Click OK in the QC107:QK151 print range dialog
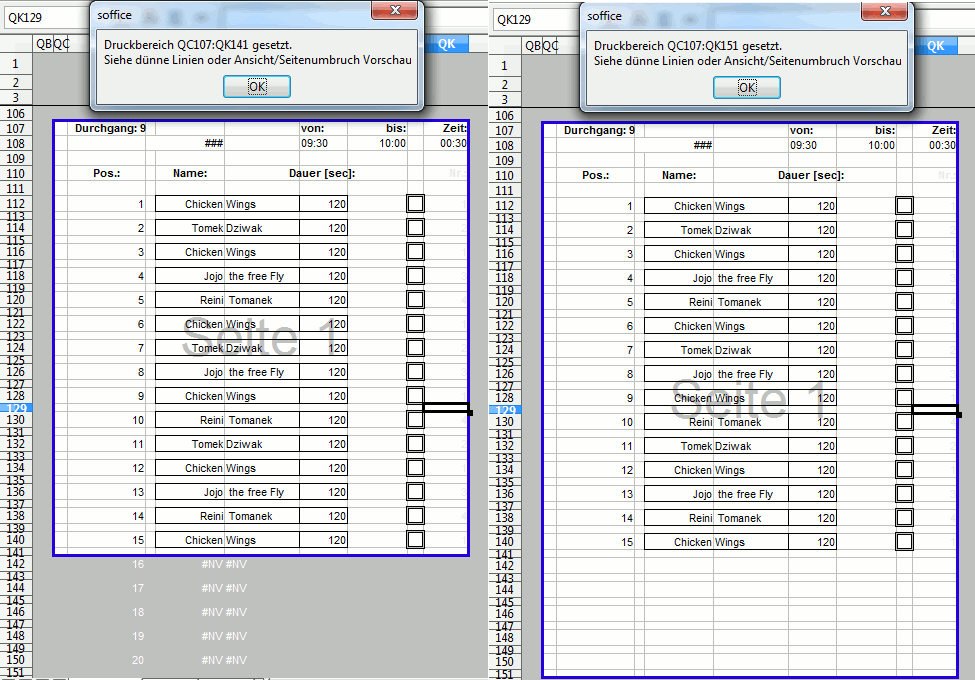This screenshot has height=680, width=975. [x=746, y=88]
